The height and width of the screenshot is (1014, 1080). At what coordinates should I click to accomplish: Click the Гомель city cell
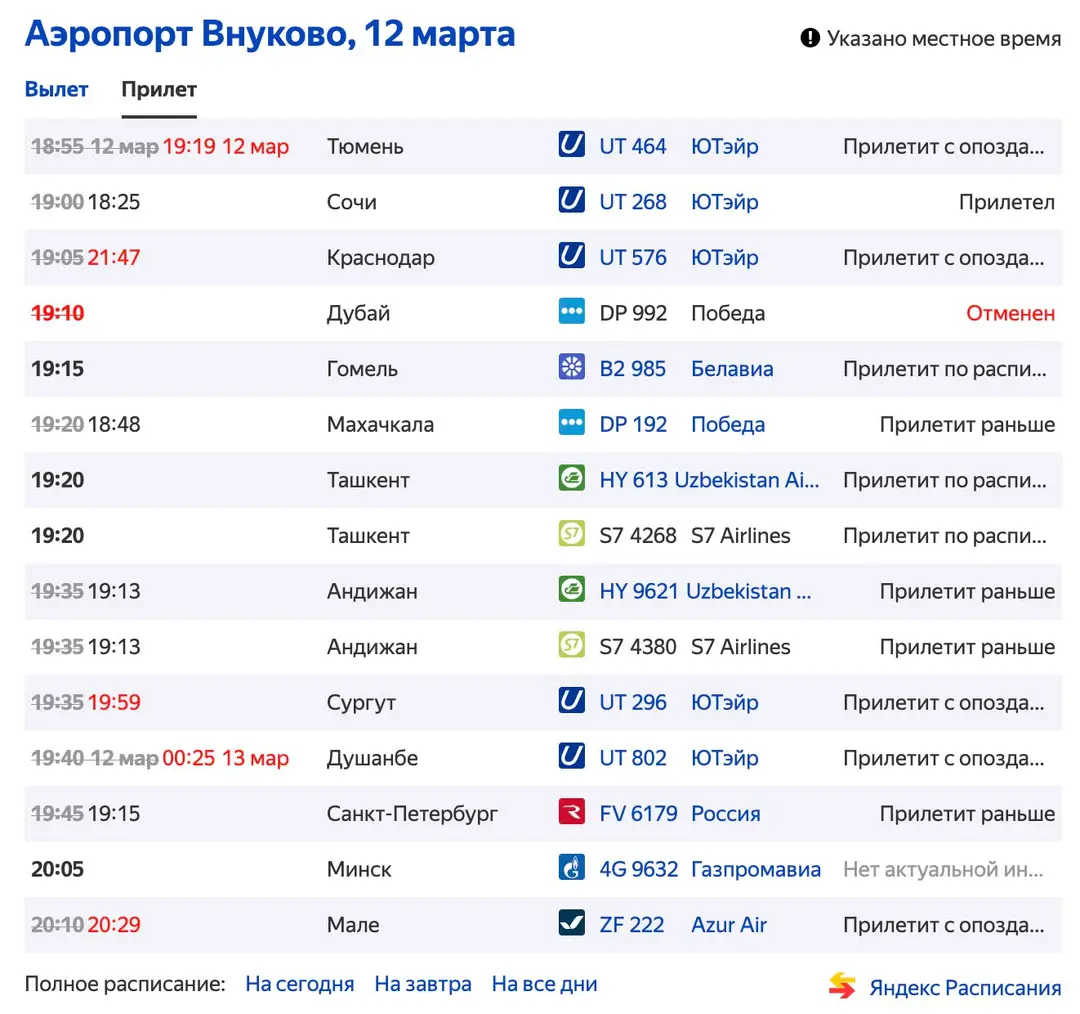pos(362,369)
